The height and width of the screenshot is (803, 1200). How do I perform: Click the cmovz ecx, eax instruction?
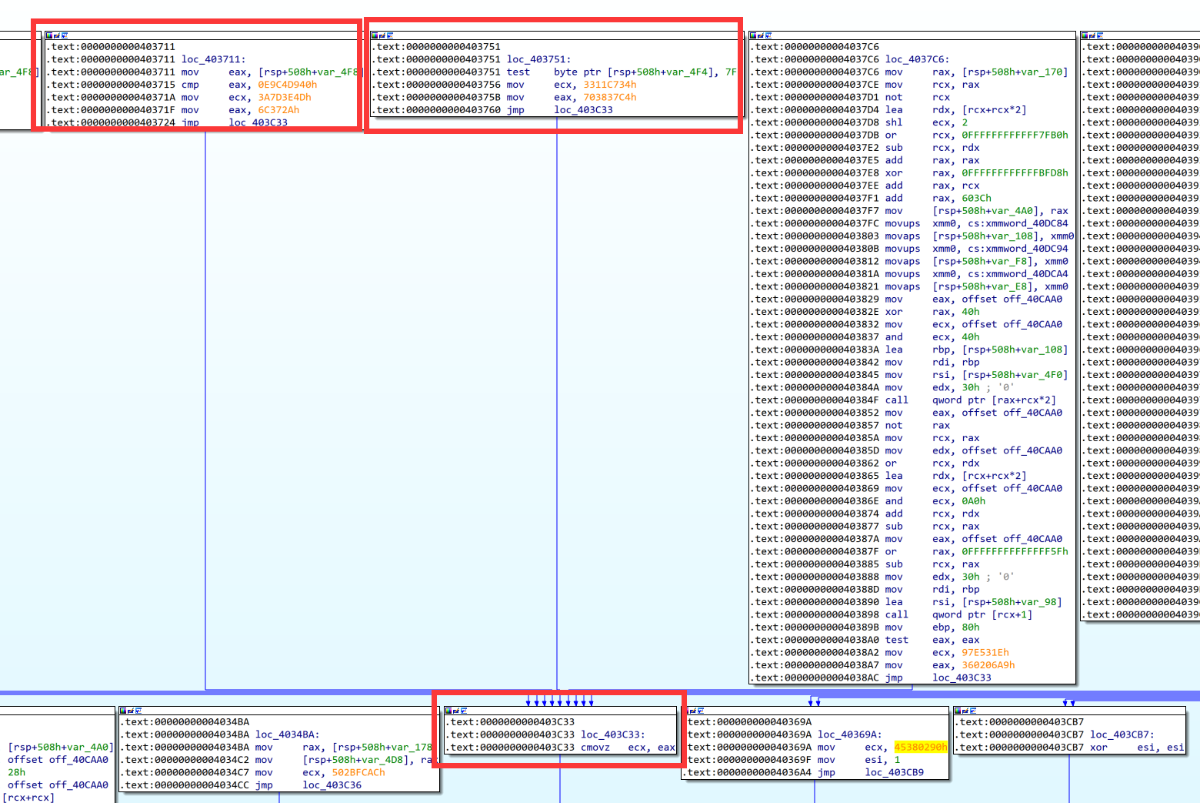coord(563,747)
